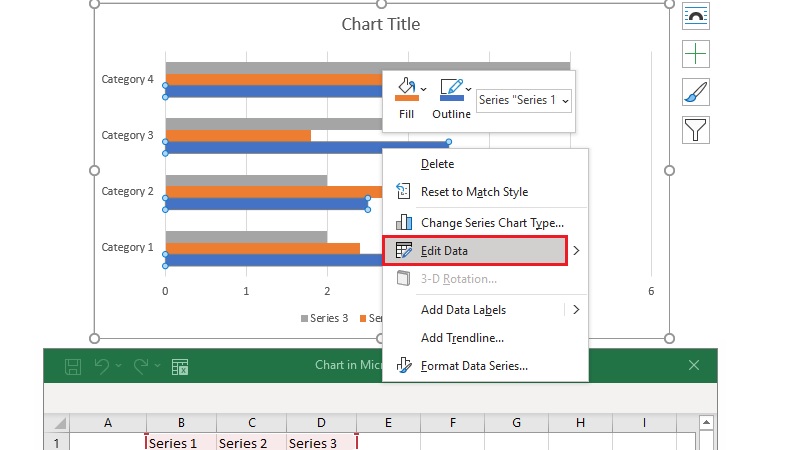
Task: Open Chart Filters funnel button
Action: point(695,130)
